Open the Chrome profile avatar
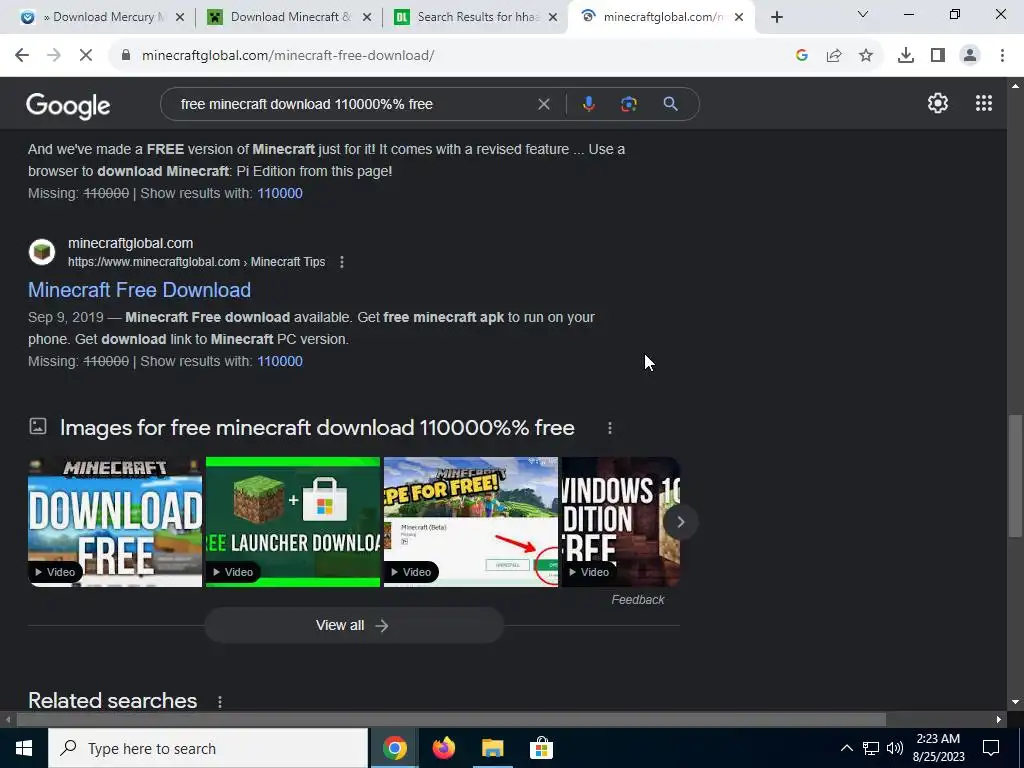The image size is (1024, 768). point(970,56)
